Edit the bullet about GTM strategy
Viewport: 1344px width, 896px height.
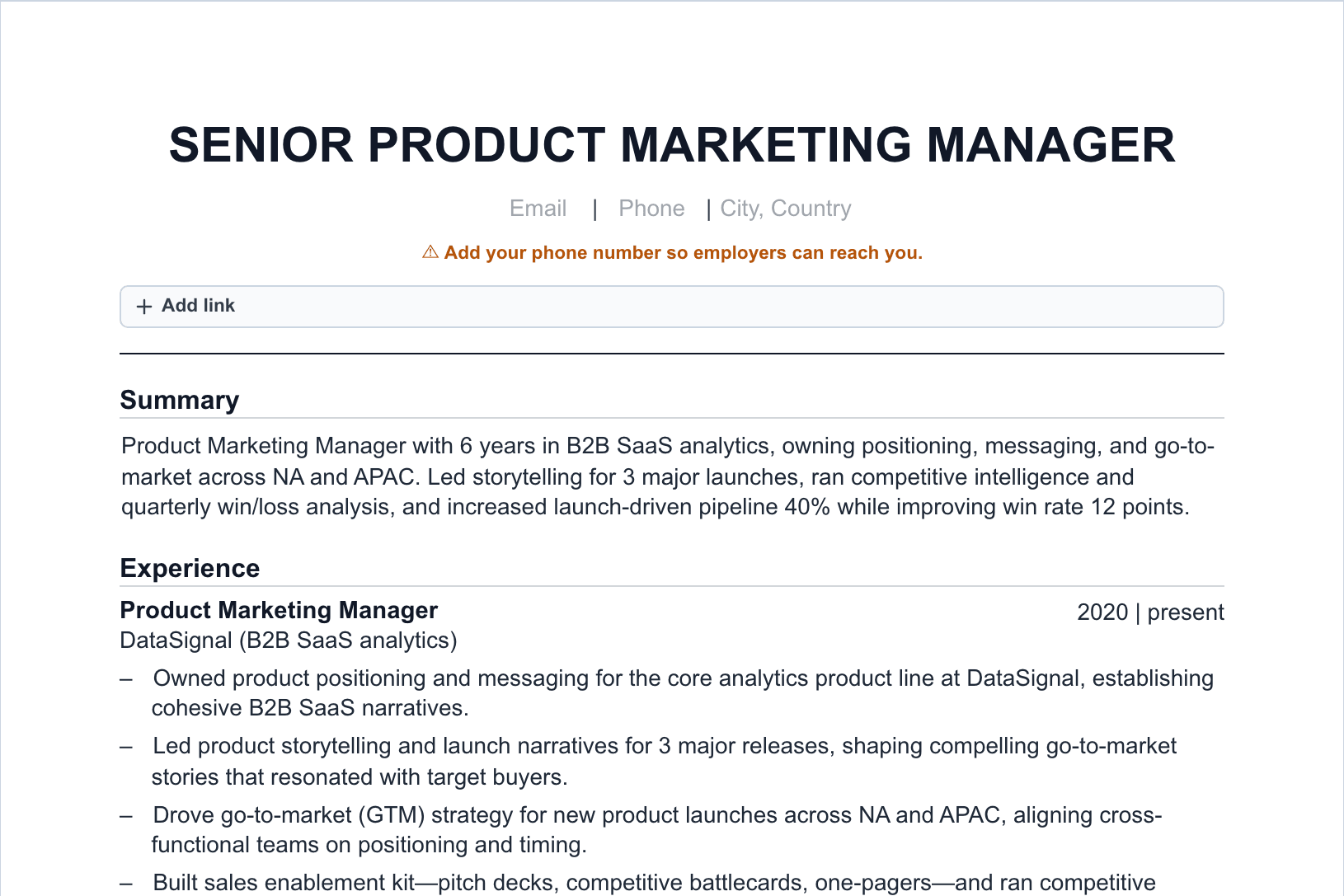point(657,830)
